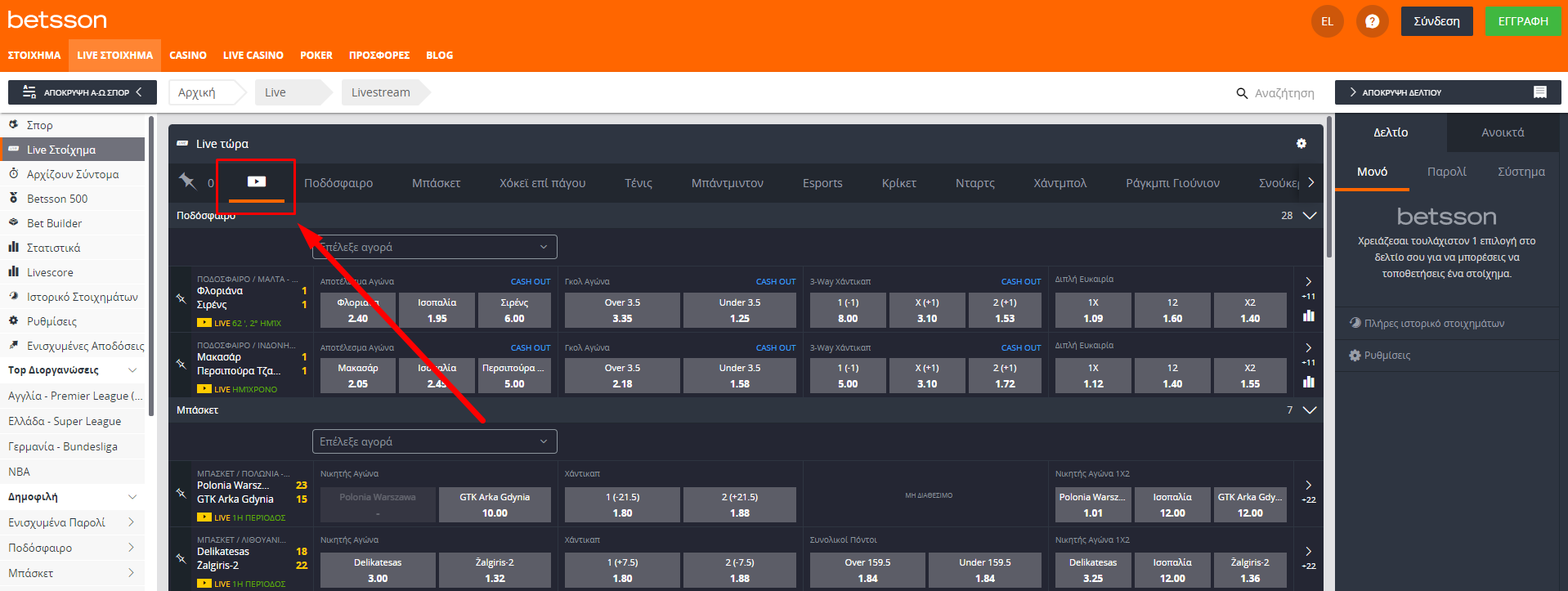Click the Live τώρα settings gear icon
This screenshot has width=1568, height=591.
(1301, 144)
